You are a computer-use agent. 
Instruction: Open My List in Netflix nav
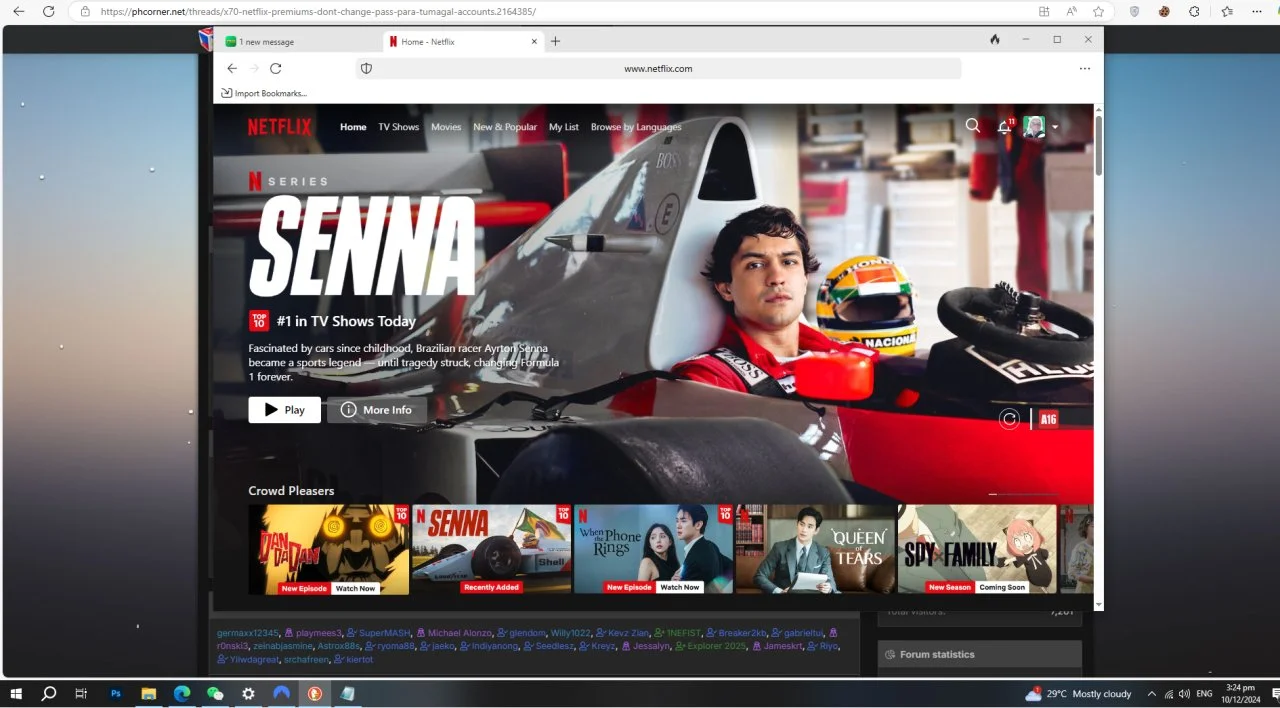pyautogui.click(x=564, y=127)
